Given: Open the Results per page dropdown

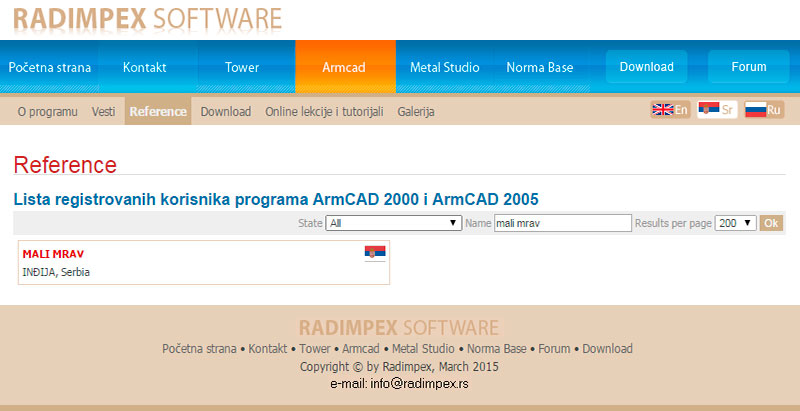Looking at the screenshot, I should coord(736,223).
